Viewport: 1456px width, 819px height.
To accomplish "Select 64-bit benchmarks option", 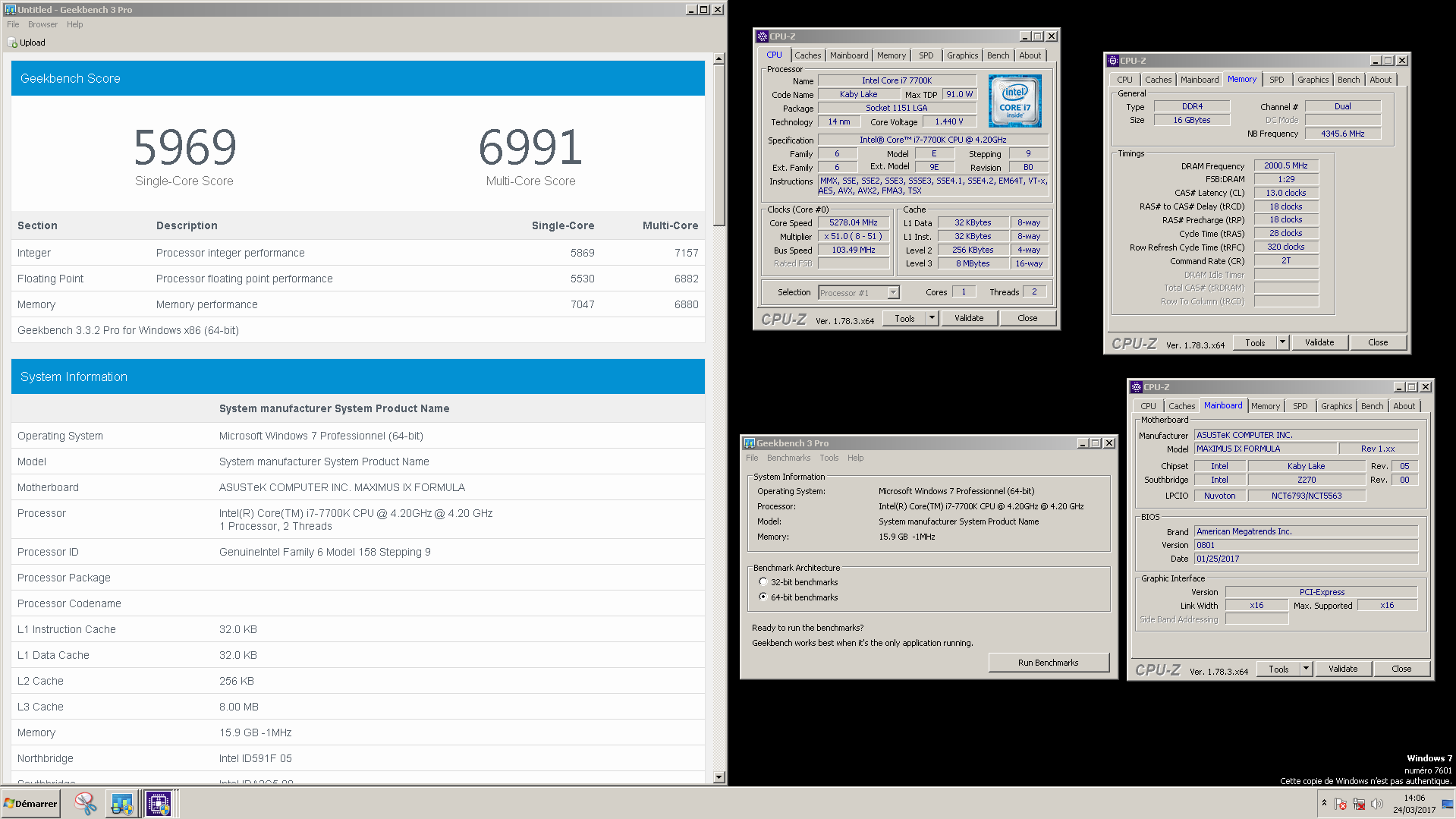I will pos(763,597).
